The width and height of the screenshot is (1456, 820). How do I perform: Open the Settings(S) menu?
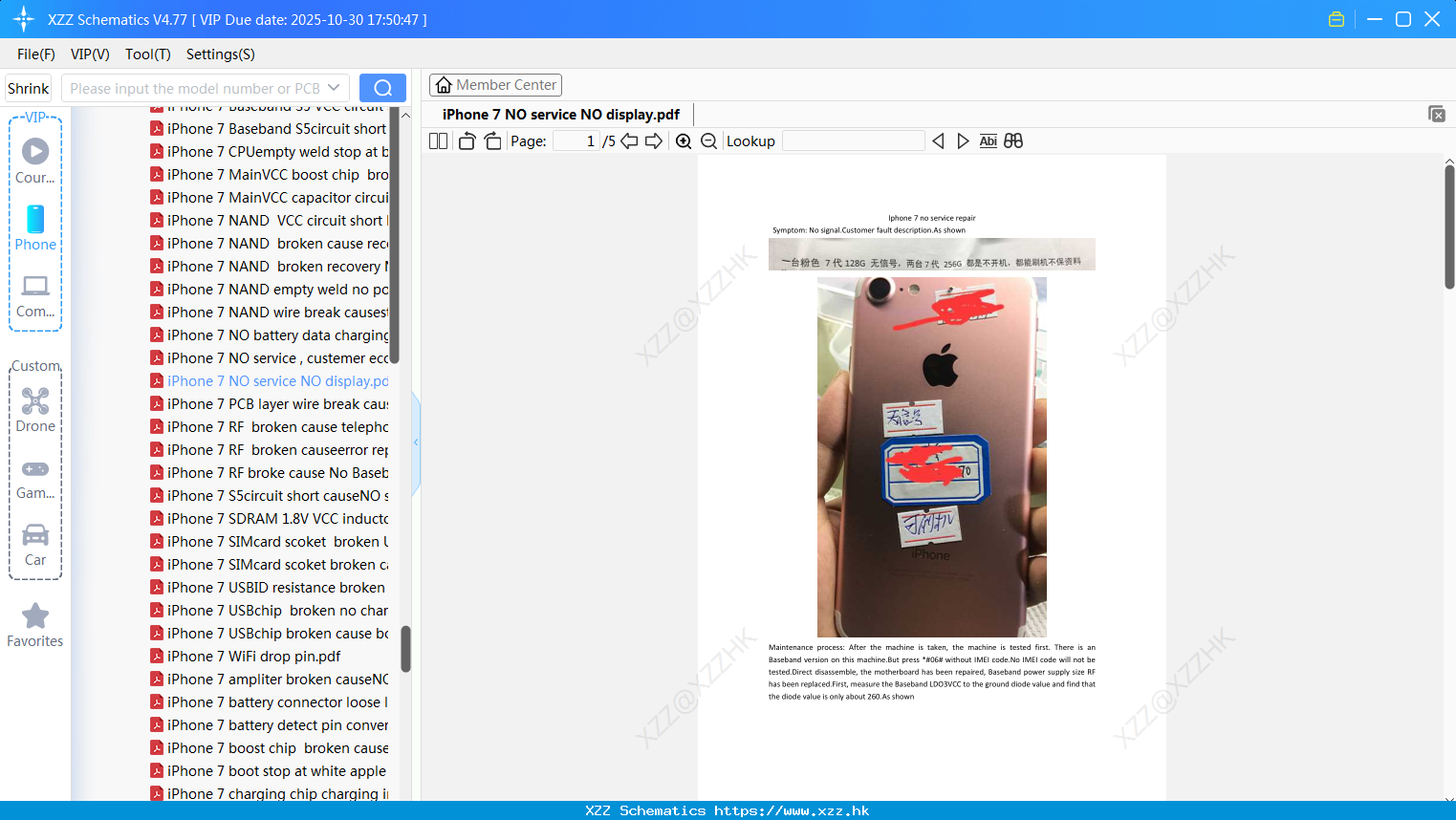(221, 54)
